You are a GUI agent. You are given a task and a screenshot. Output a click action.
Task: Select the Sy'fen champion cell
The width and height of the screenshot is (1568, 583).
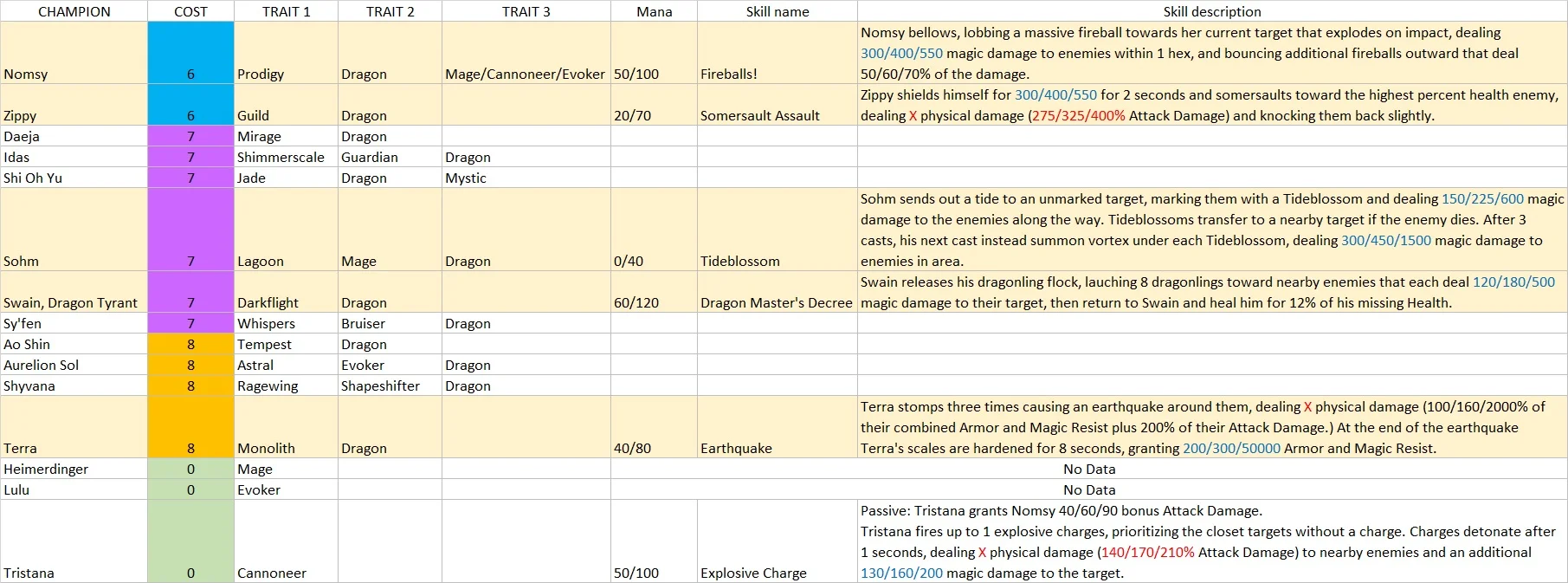74,323
